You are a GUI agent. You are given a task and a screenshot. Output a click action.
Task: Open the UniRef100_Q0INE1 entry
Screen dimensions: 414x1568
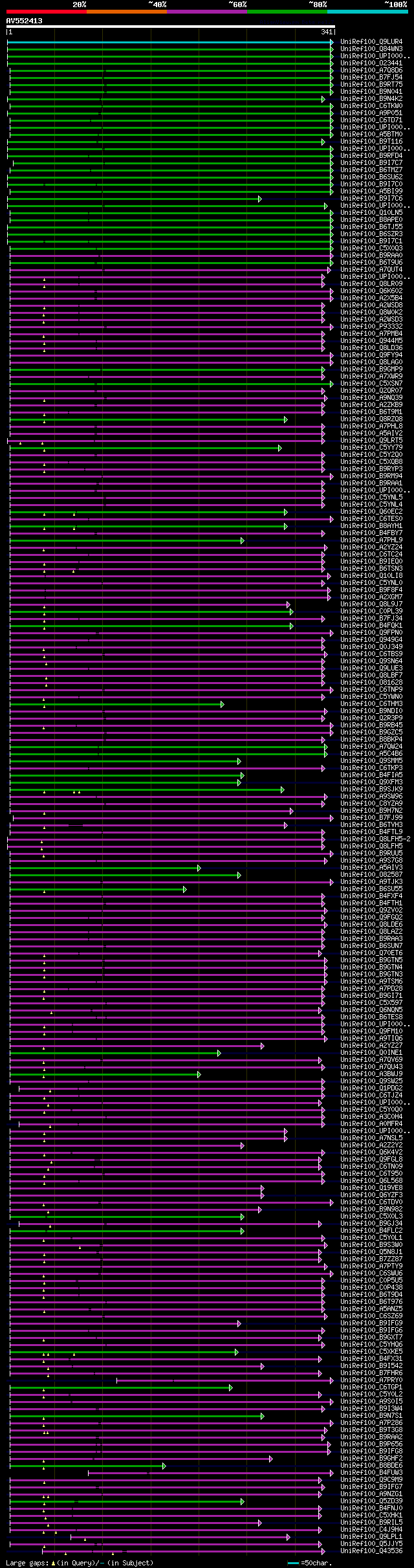pyautogui.click(x=371, y=1052)
